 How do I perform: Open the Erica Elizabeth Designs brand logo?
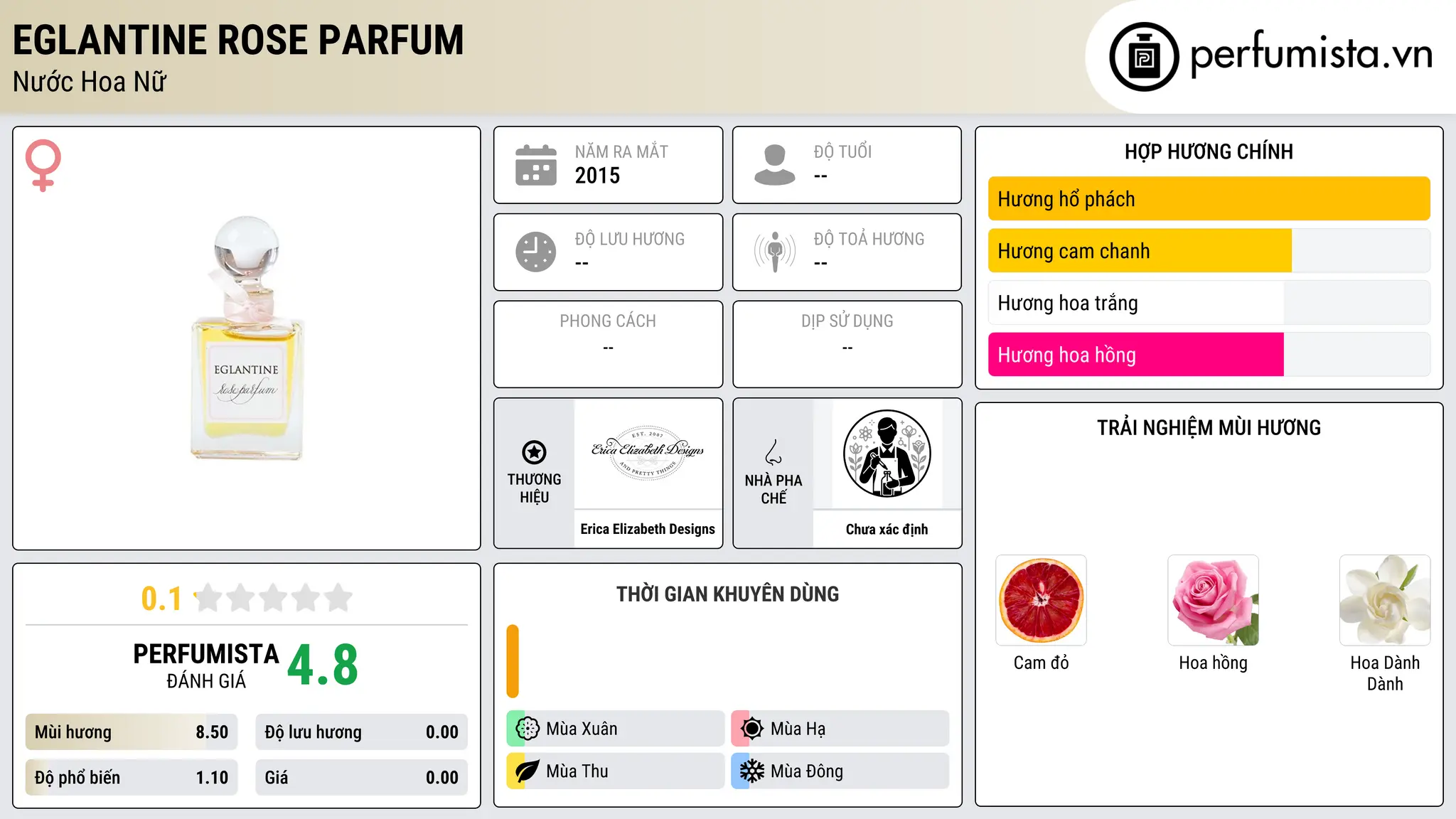pyautogui.click(x=648, y=454)
